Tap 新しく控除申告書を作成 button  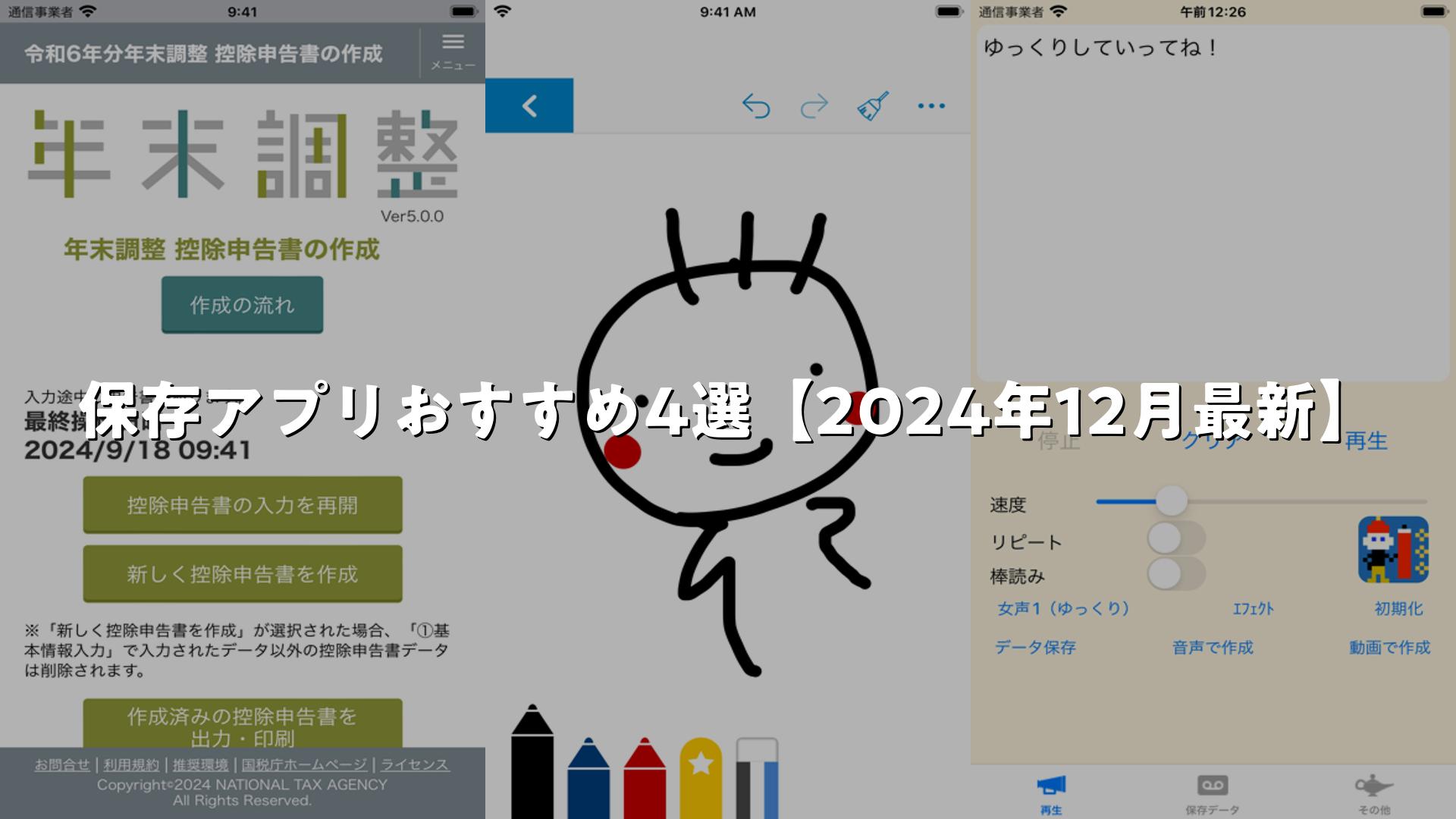point(243,574)
